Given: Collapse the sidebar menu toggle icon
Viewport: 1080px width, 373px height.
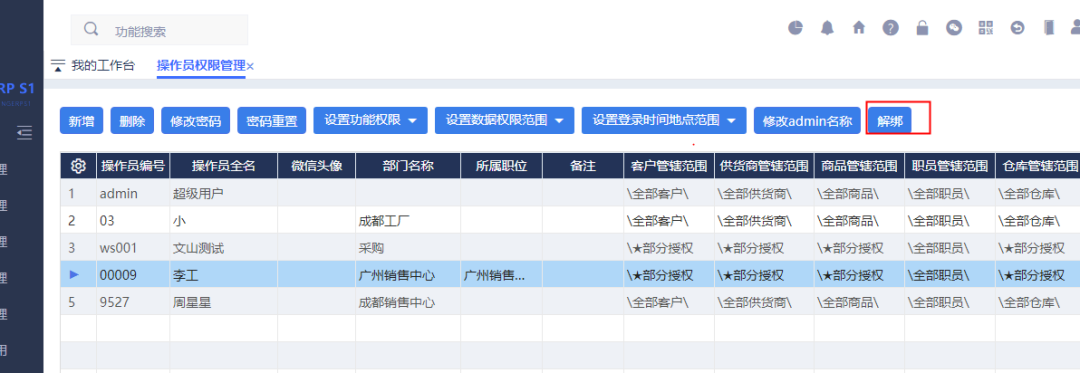Looking at the screenshot, I should click(x=25, y=131).
